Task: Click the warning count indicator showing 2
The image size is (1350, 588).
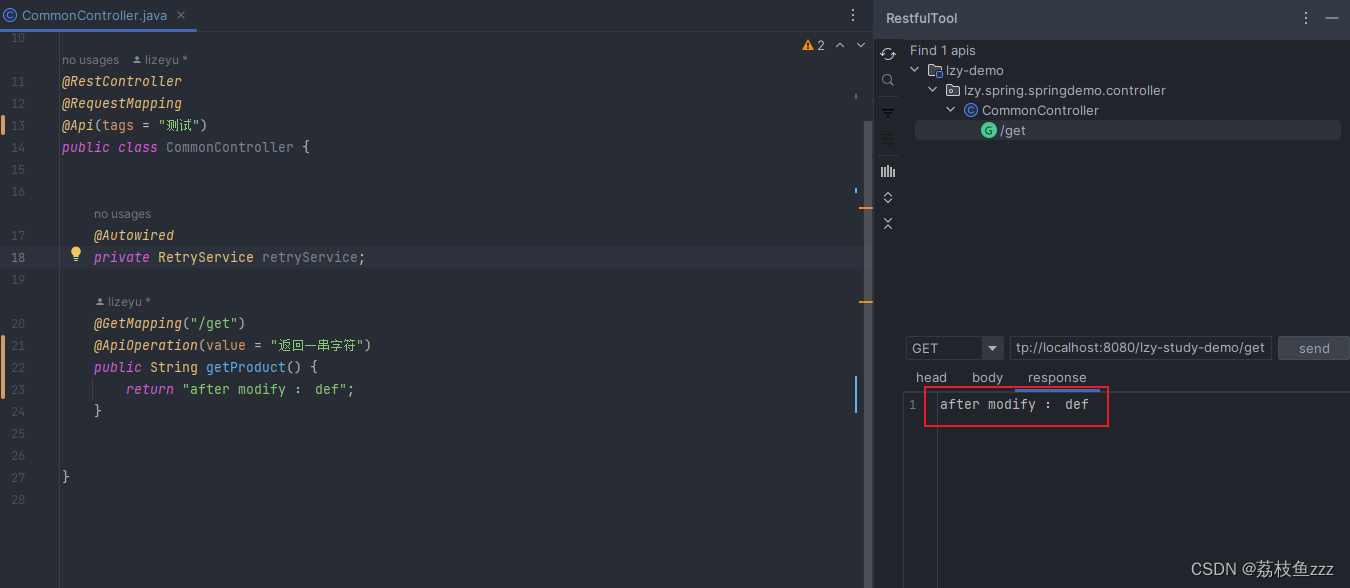Action: click(x=814, y=45)
